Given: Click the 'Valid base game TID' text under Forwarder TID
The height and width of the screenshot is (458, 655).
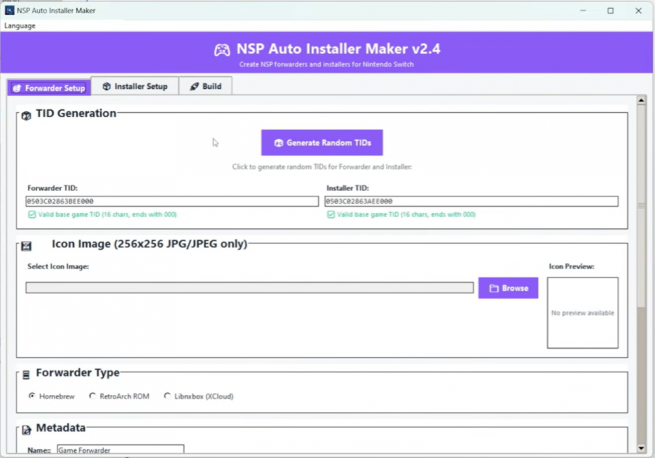Looking at the screenshot, I should tap(107, 214).
